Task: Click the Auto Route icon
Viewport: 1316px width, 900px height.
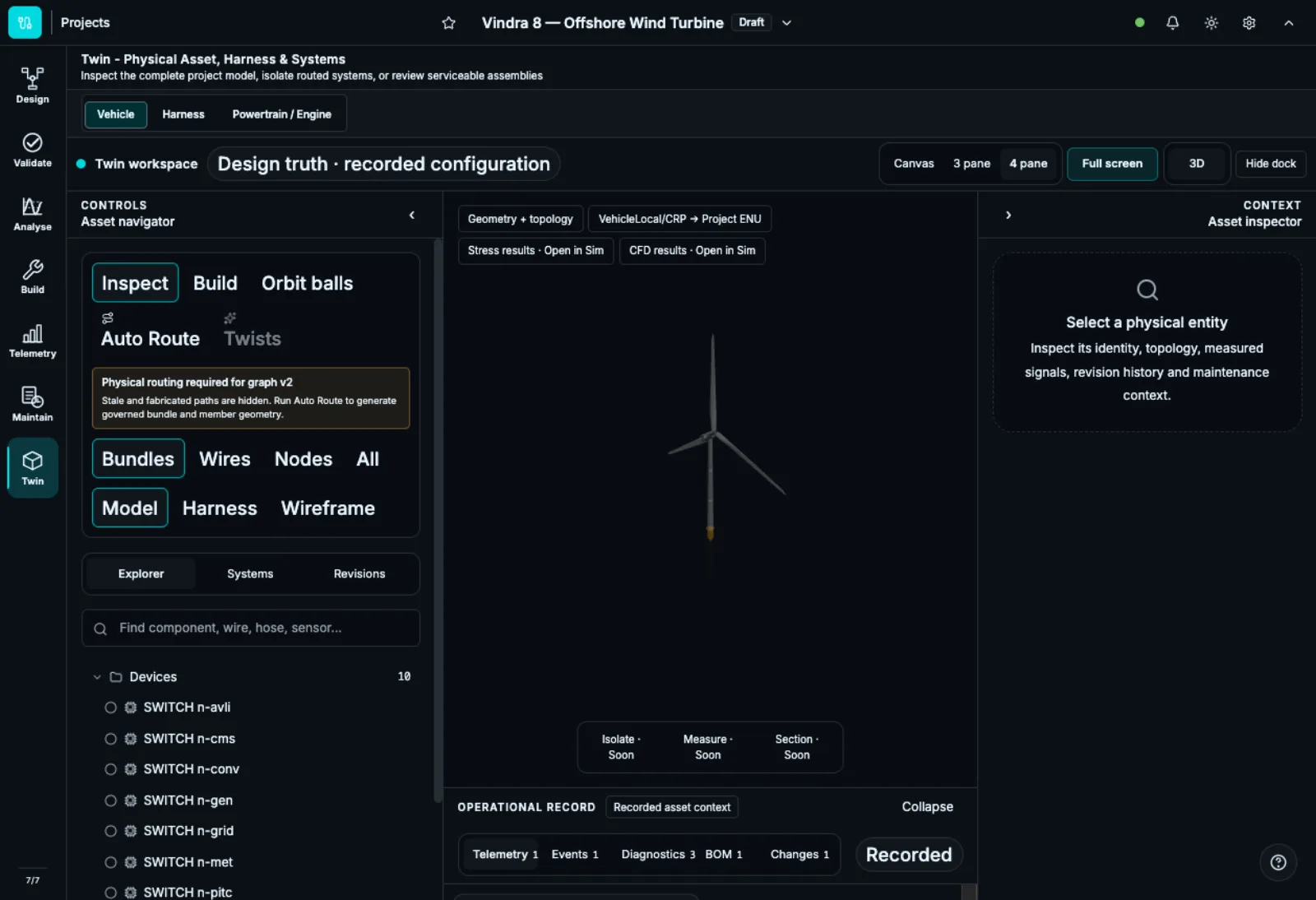Action: pyautogui.click(x=108, y=318)
